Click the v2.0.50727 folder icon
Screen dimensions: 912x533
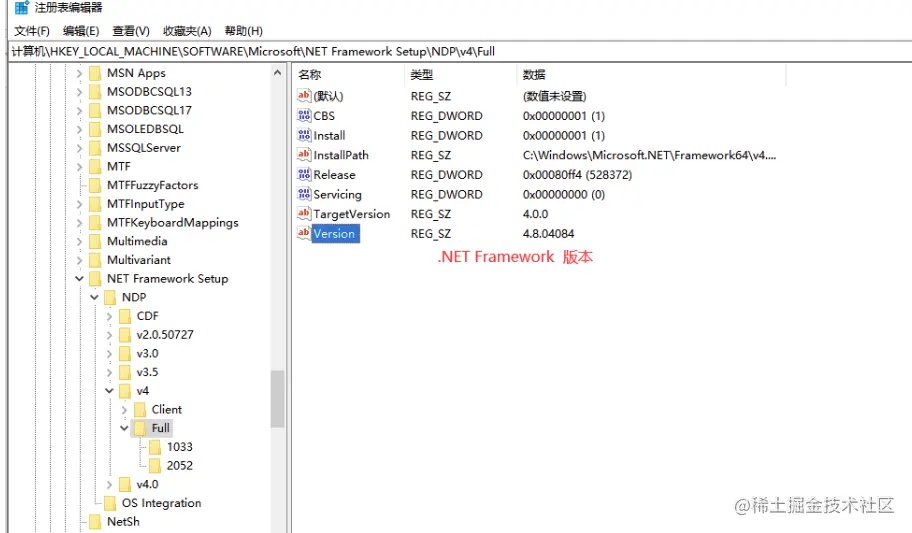(124, 335)
